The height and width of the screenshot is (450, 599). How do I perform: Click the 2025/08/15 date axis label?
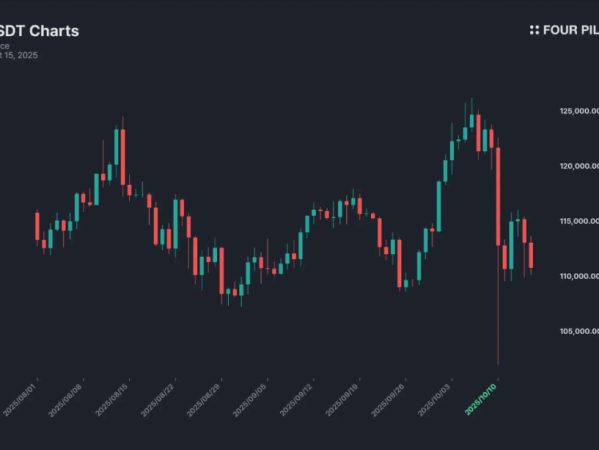[x=111, y=400]
